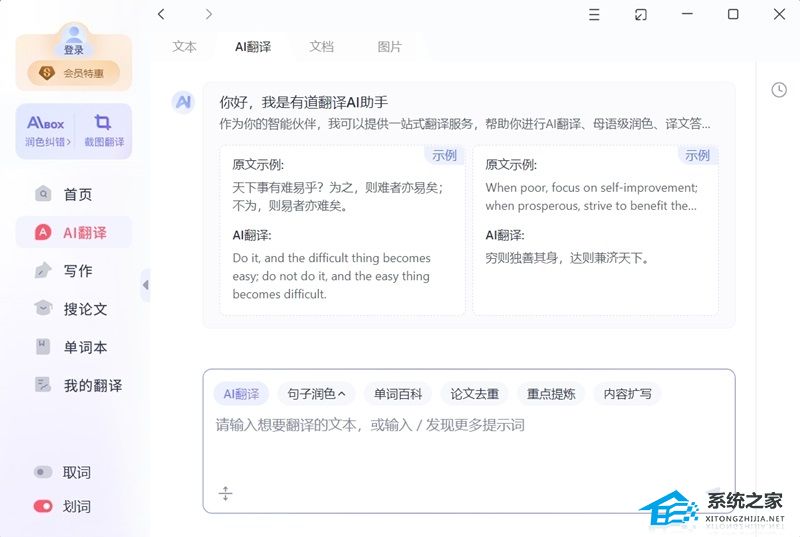The width and height of the screenshot is (800, 537).
Task: Select the 论文去重 prompt chip
Action: pos(474,394)
